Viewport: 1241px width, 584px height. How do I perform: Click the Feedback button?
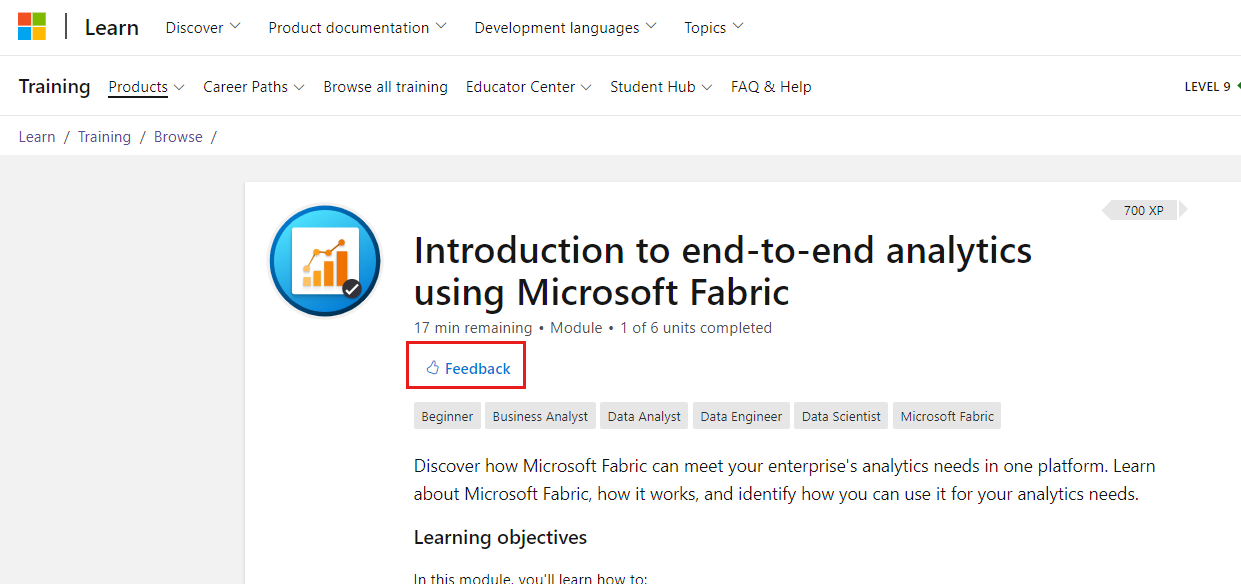click(465, 367)
